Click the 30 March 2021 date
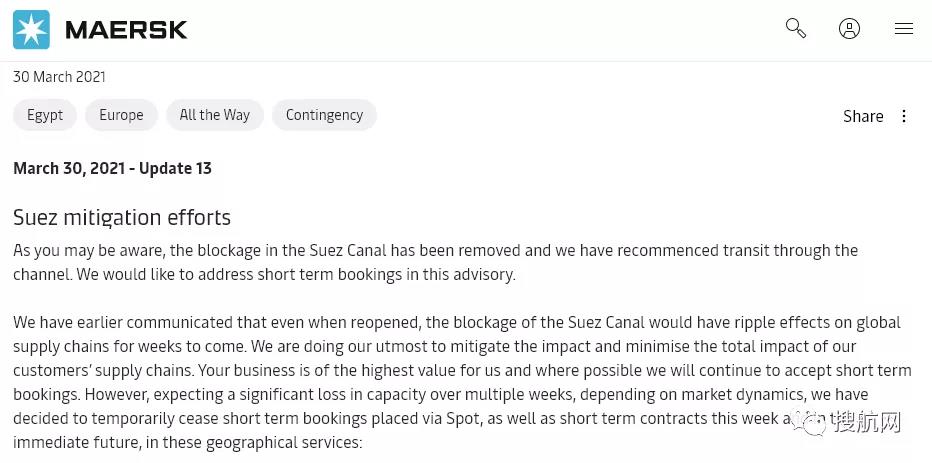932x463 pixels. click(x=59, y=77)
